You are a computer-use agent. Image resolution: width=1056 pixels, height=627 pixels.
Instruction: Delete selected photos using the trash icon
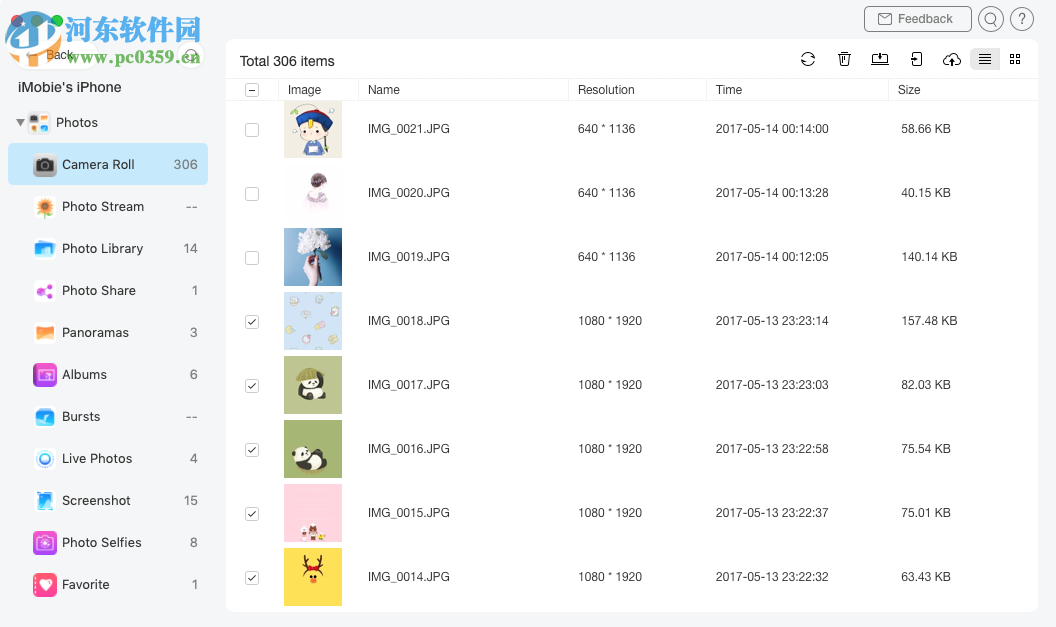tap(844, 59)
